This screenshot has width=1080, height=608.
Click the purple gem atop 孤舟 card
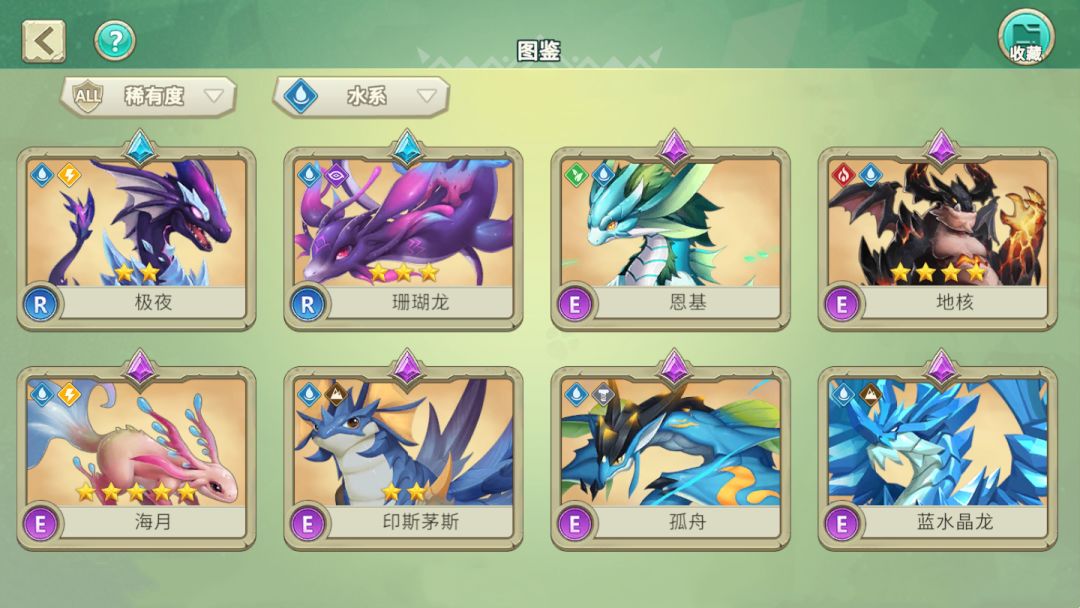(x=674, y=367)
